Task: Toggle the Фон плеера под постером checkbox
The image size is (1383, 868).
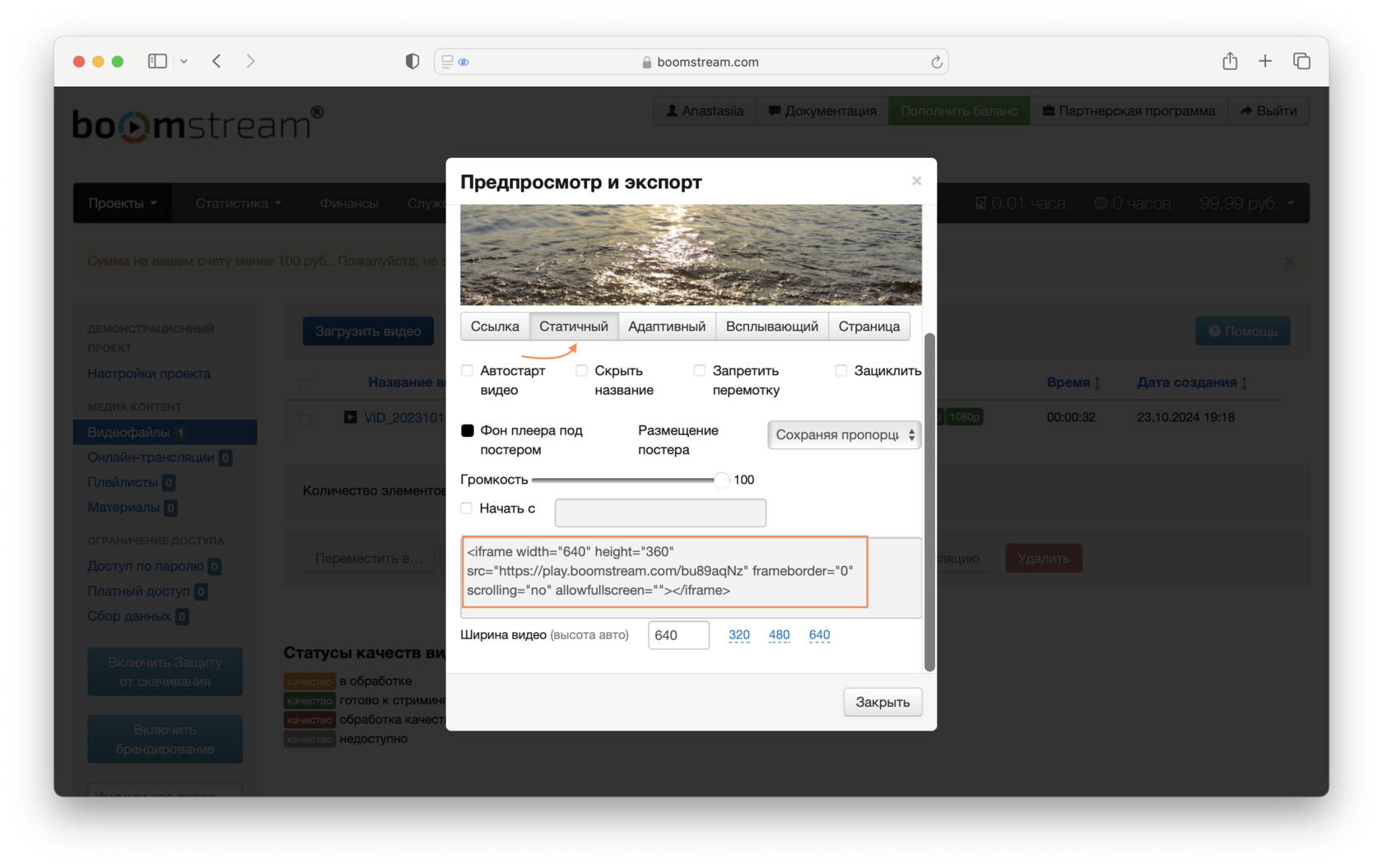Action: point(467,430)
